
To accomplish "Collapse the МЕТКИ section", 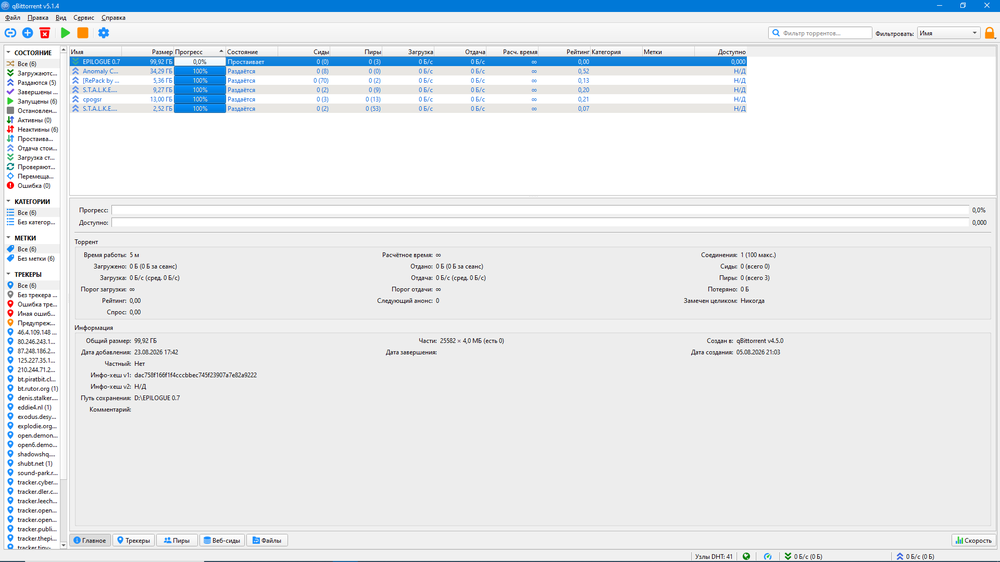I will [x=8, y=238].
